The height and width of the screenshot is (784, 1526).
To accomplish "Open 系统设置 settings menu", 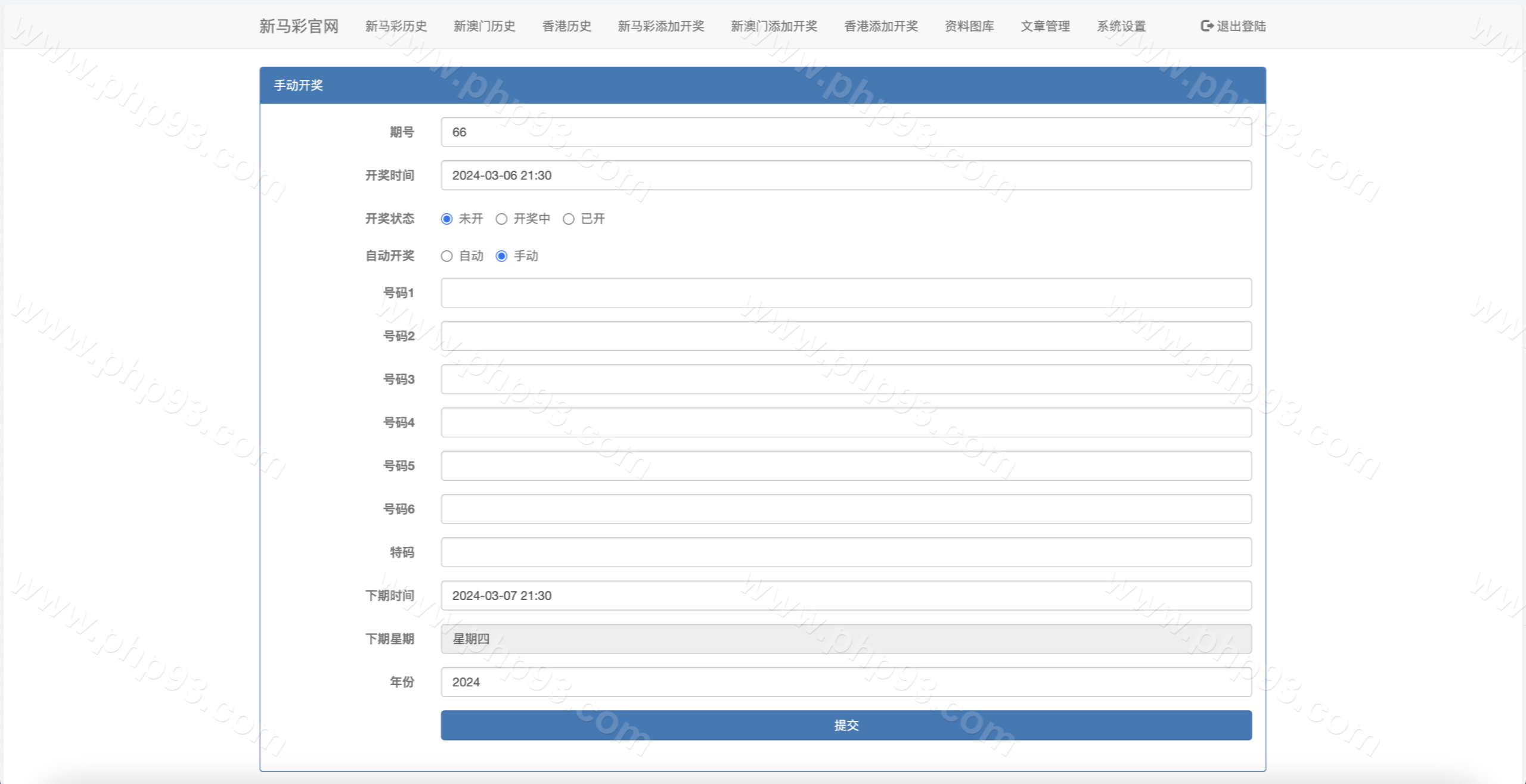I will pyautogui.click(x=1121, y=26).
